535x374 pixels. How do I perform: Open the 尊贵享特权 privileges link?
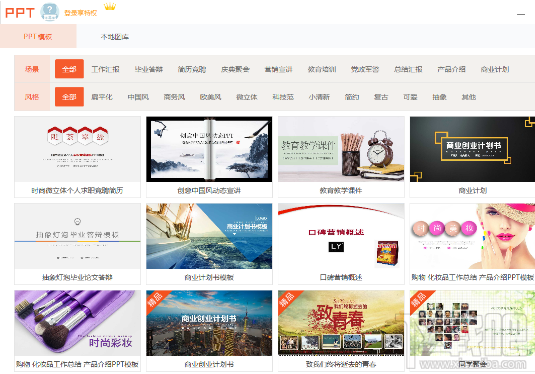pos(81,13)
